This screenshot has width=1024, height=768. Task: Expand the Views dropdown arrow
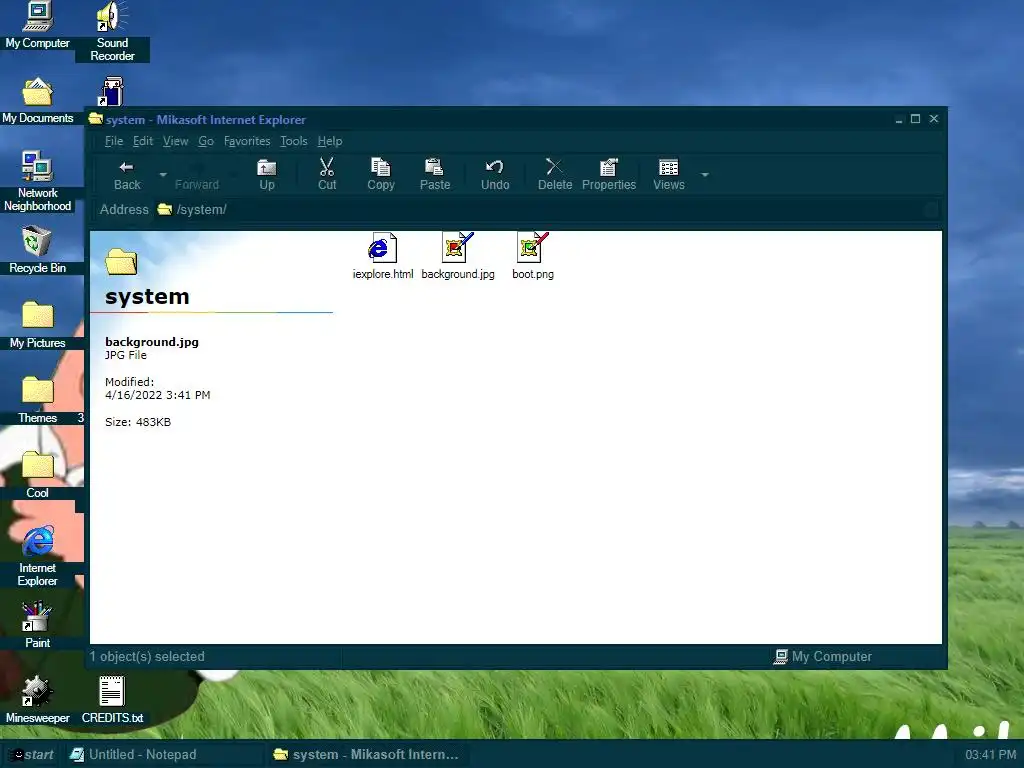pos(705,175)
